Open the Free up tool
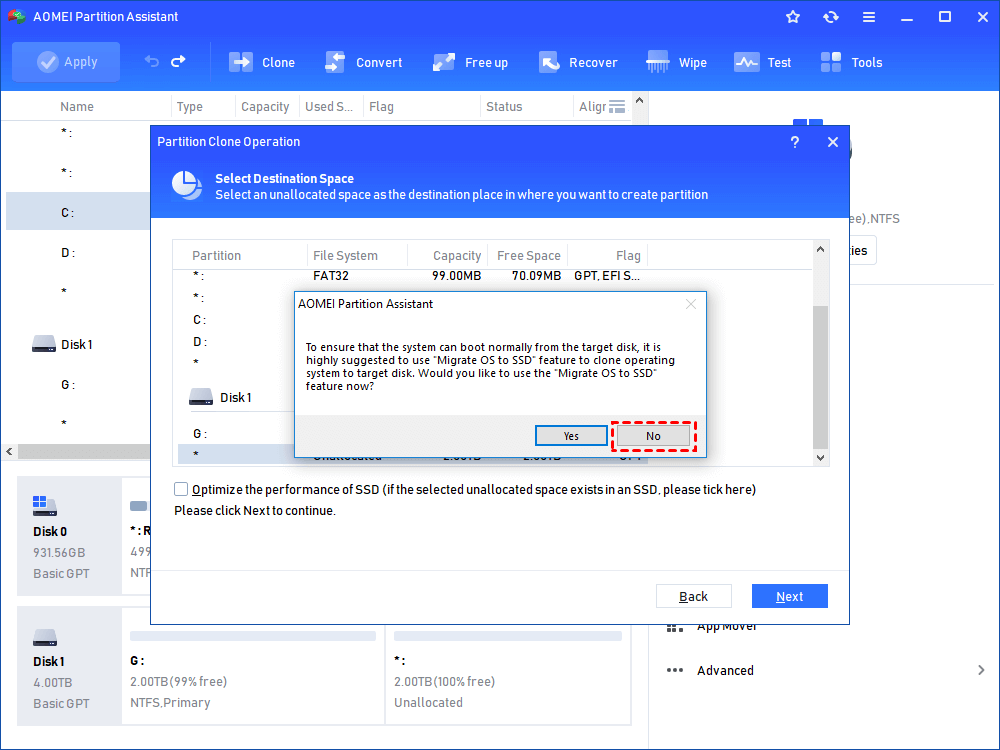This screenshot has width=1000, height=750. tap(471, 62)
